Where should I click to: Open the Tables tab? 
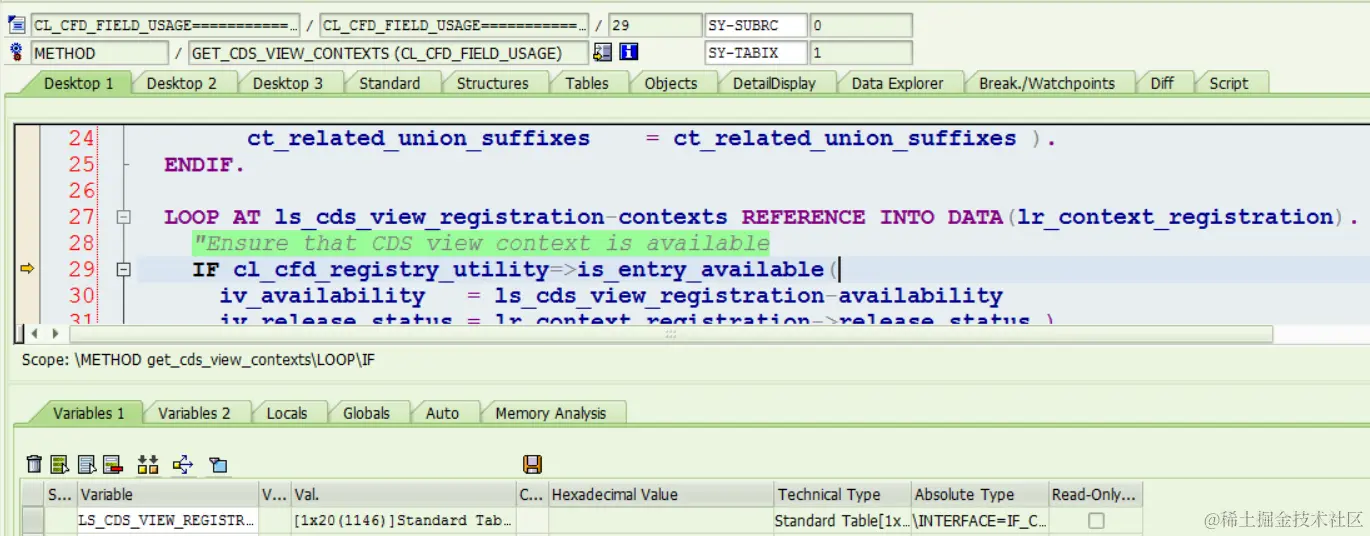coord(587,83)
